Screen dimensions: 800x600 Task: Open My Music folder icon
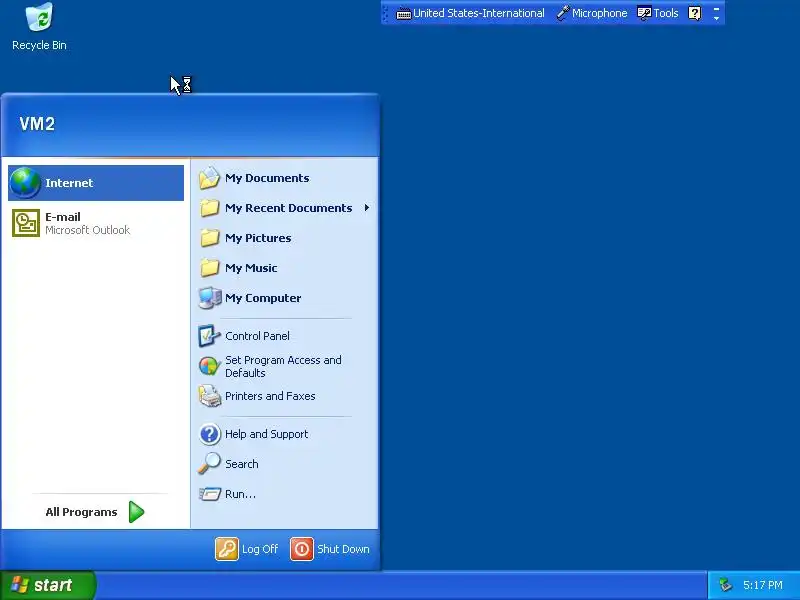pos(209,268)
